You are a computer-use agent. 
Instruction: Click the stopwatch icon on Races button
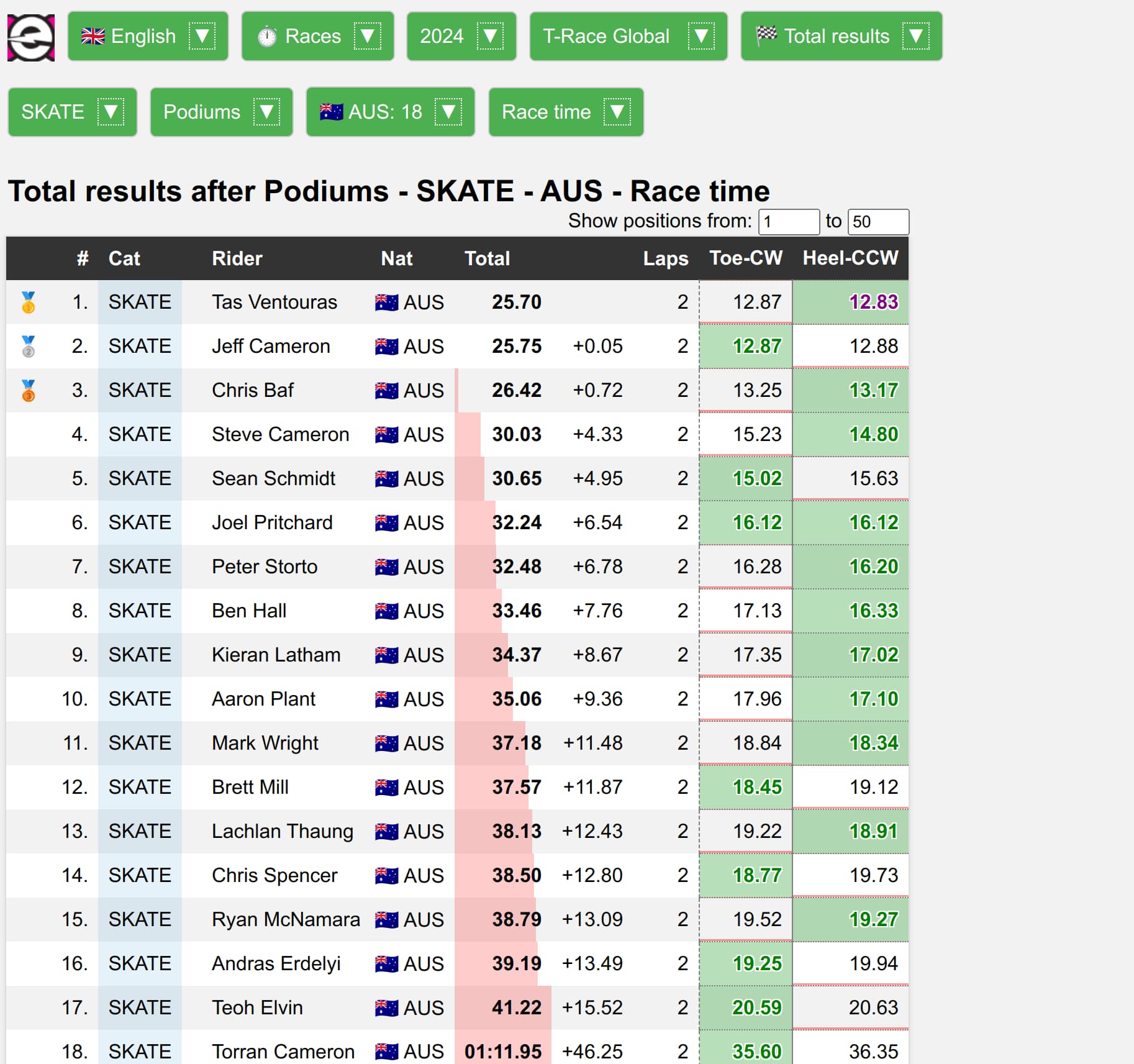267,37
